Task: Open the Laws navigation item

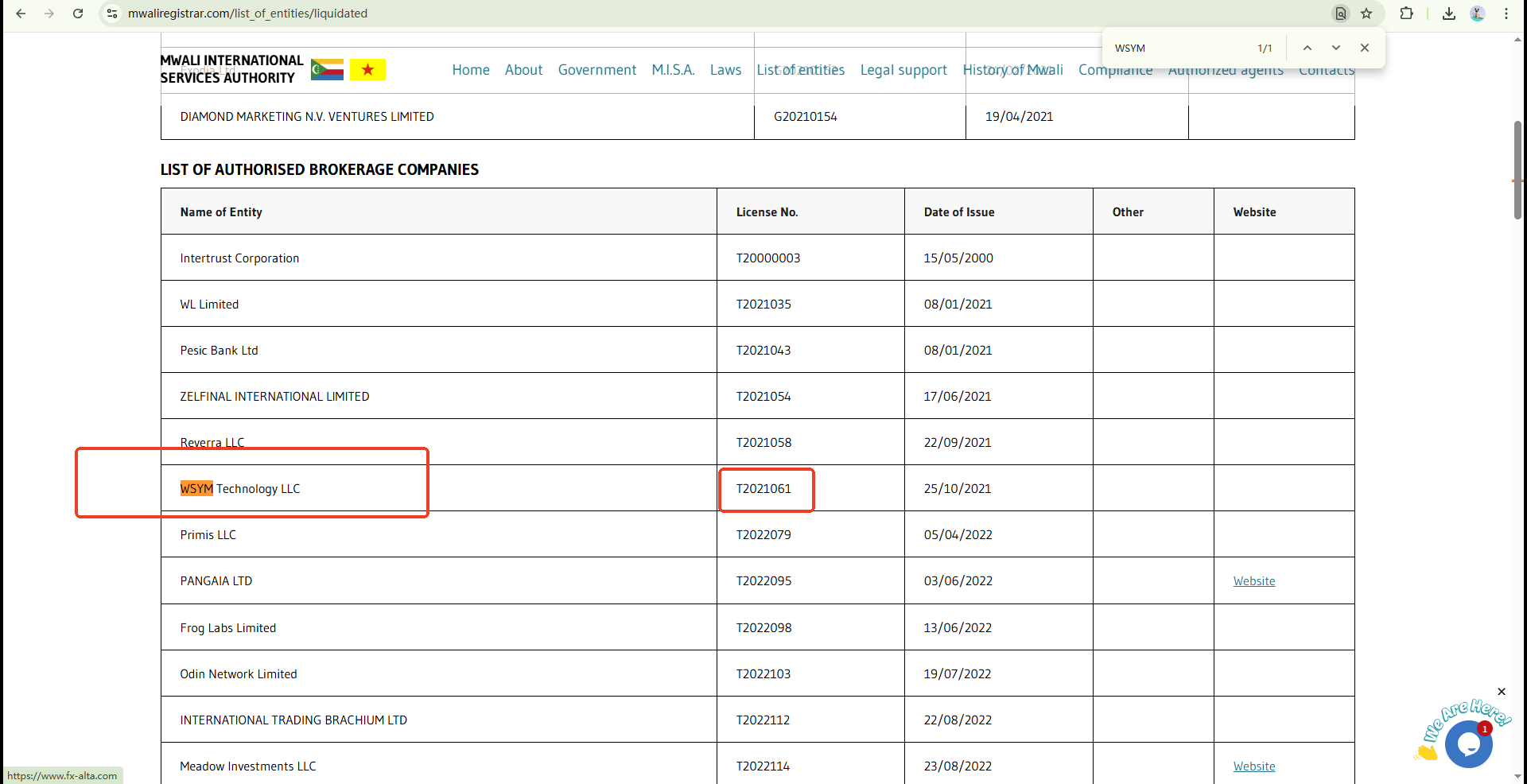Action: (725, 70)
